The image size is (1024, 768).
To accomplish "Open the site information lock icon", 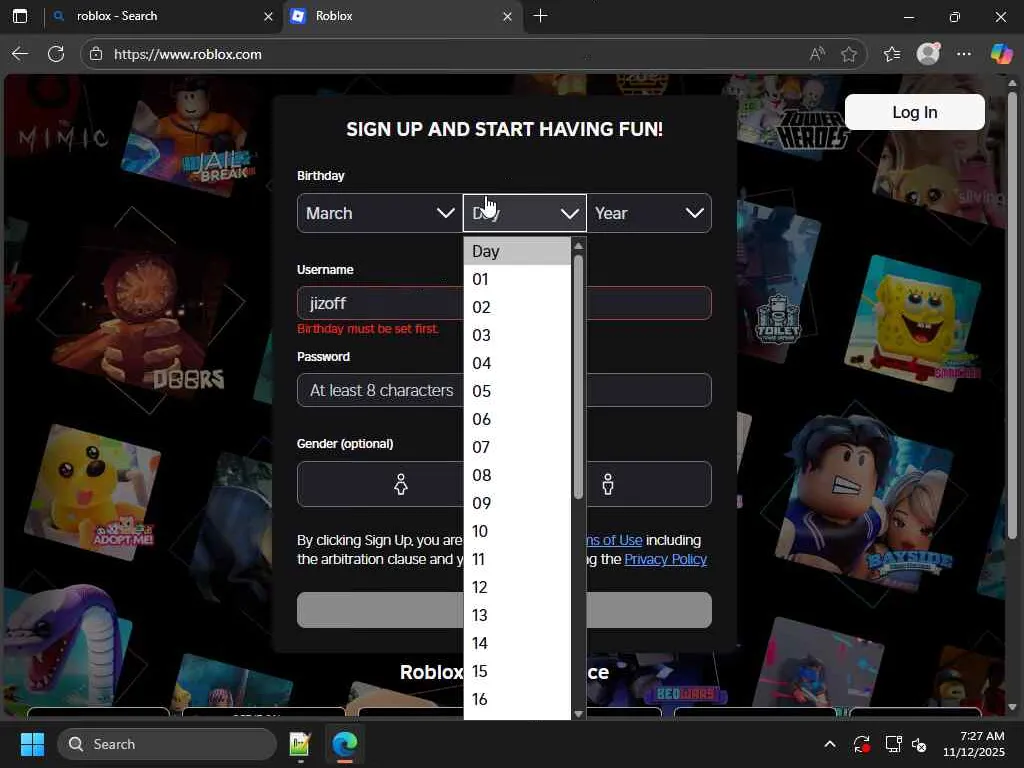I will (x=96, y=54).
